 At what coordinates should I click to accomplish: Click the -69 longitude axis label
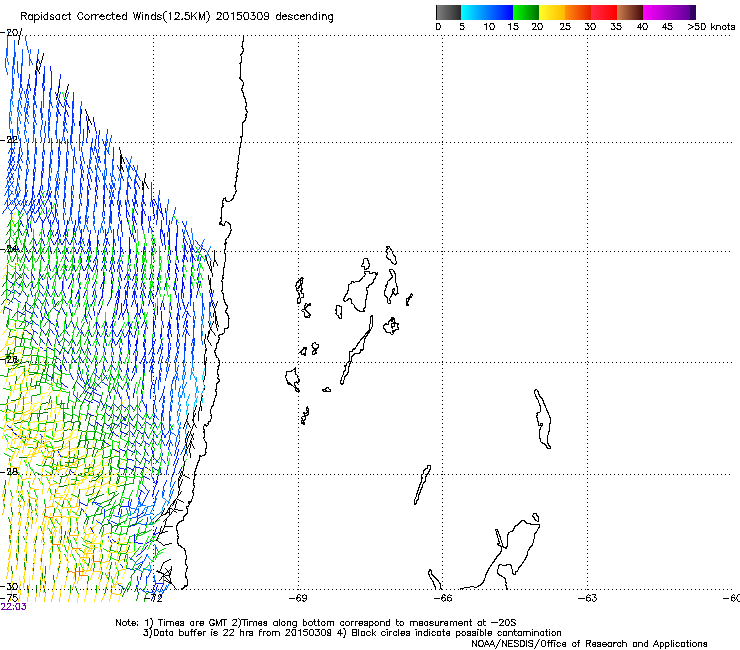[298, 598]
